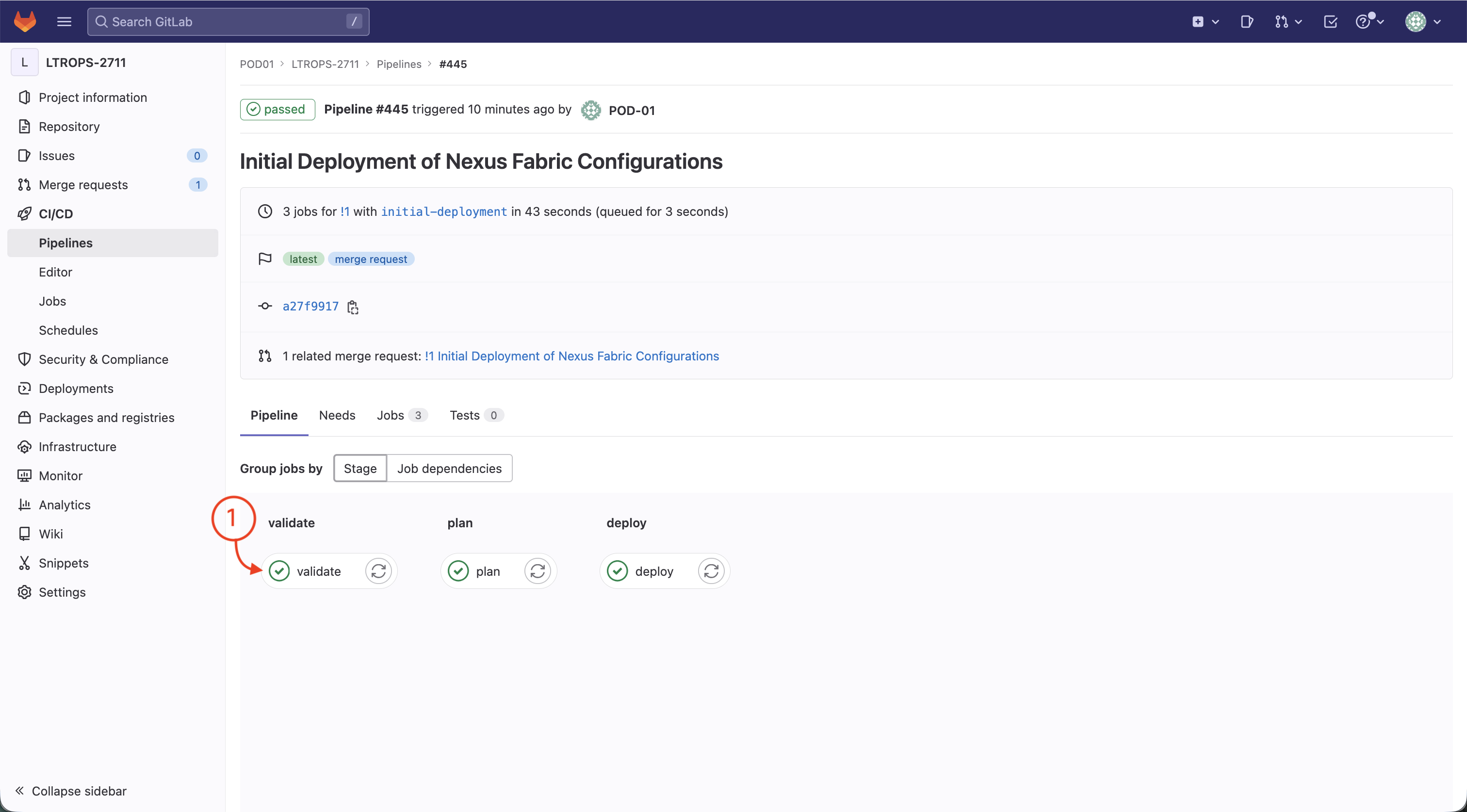Open the validate job status

310,570
